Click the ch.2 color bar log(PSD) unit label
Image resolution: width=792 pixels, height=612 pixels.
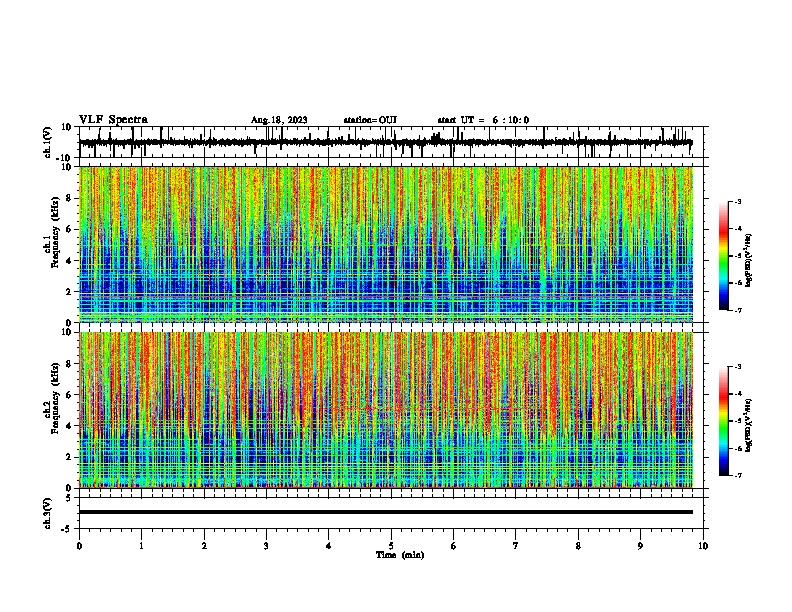pos(749,426)
